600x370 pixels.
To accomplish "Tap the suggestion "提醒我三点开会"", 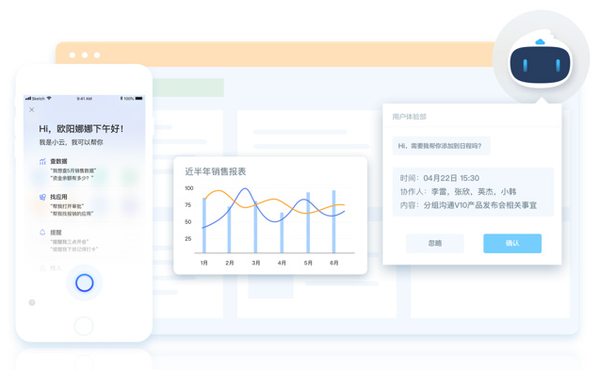I will point(70,242).
